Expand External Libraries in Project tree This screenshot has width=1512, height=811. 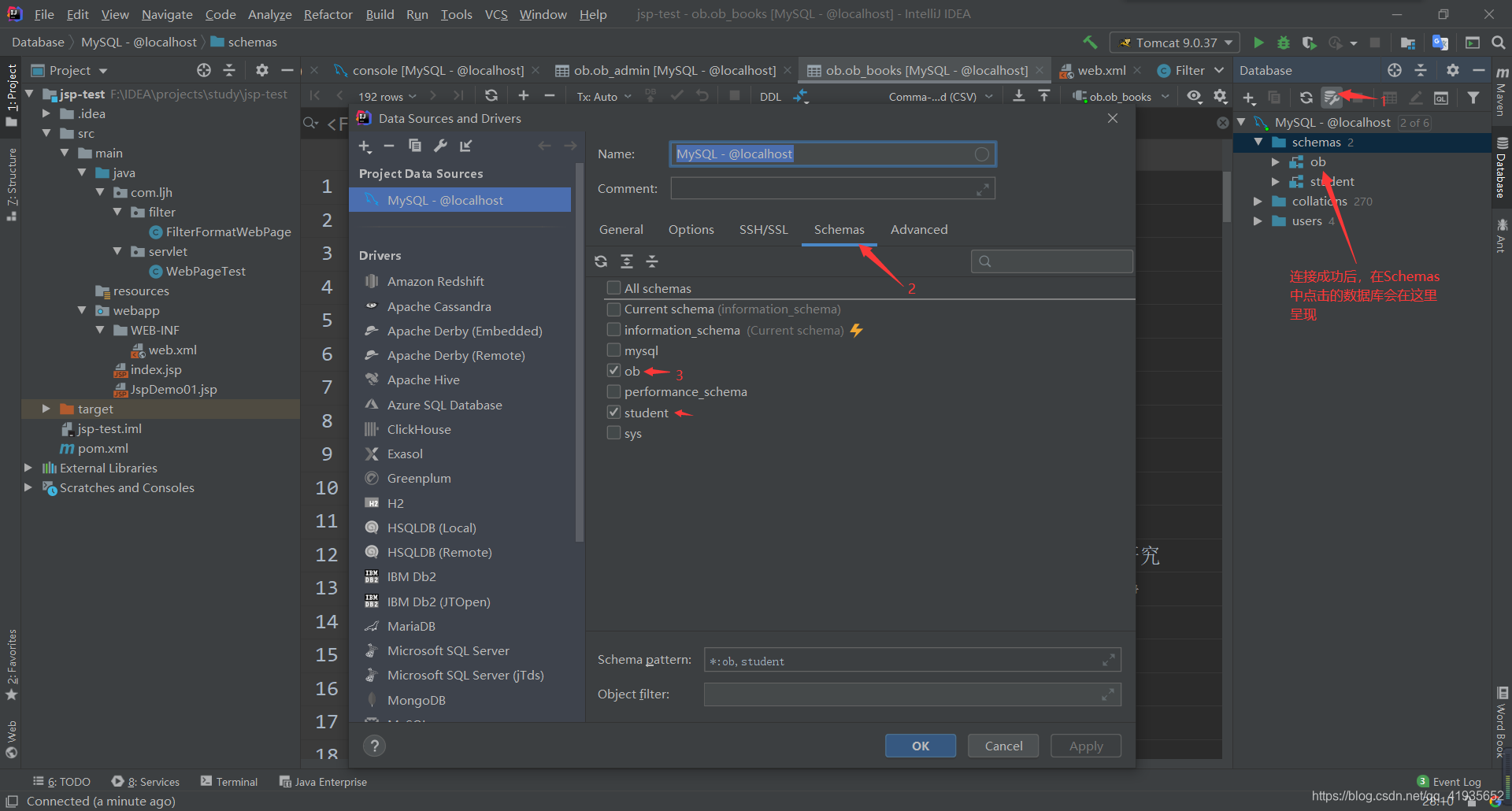click(28, 468)
